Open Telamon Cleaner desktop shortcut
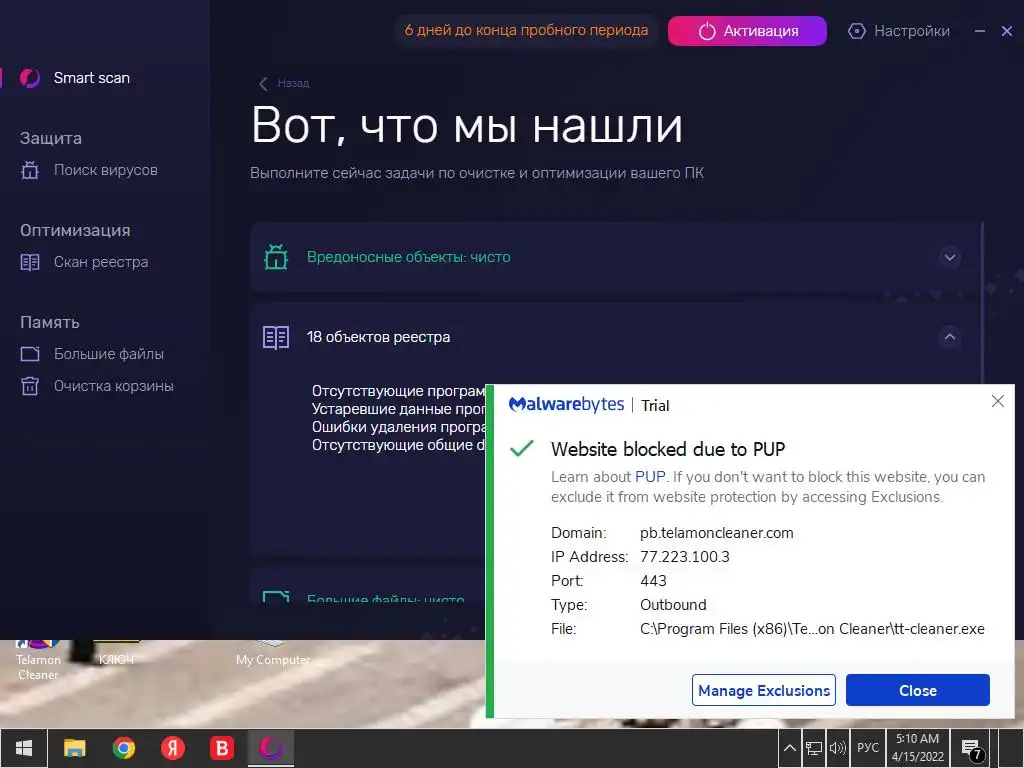The width and height of the screenshot is (1024, 768). point(38,661)
